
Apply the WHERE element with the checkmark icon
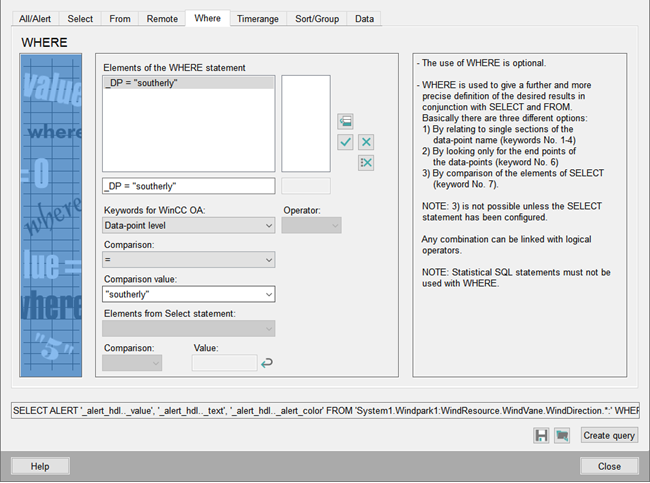click(x=345, y=142)
